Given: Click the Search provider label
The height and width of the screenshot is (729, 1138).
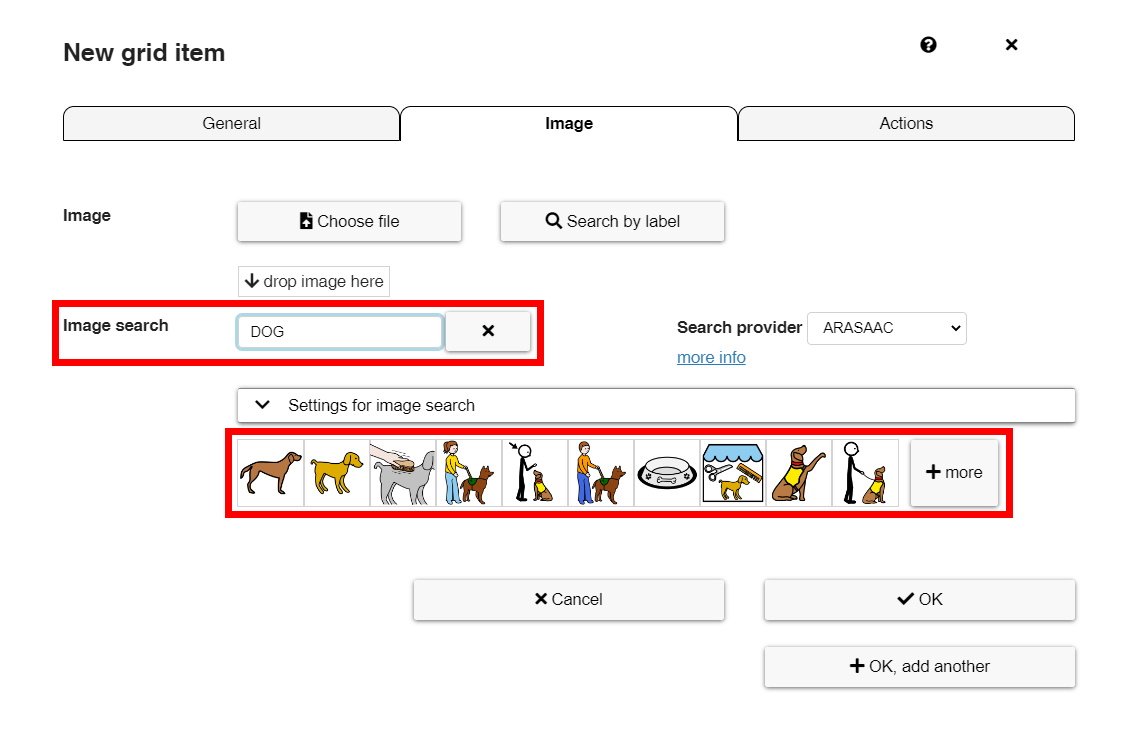Looking at the screenshot, I should pos(739,327).
